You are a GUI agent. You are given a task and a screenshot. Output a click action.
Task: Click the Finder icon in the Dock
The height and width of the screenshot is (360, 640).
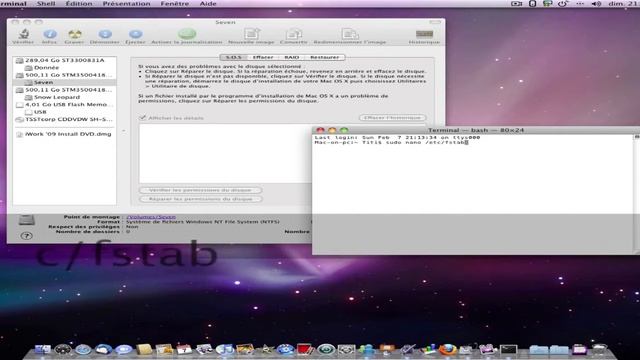[x=43, y=349]
